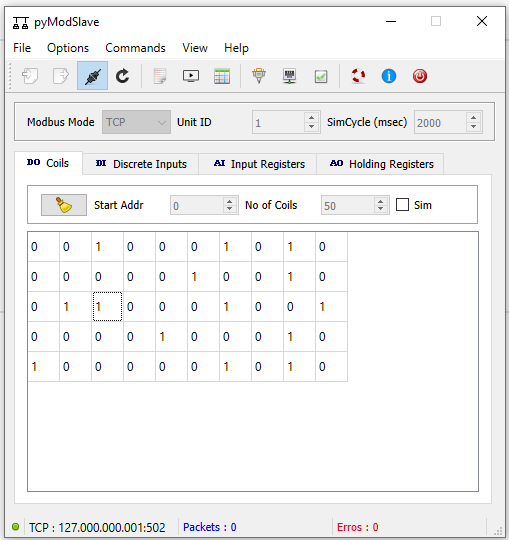509x540 pixels.
Task: Select the Coils tab
Action: click(x=49, y=163)
